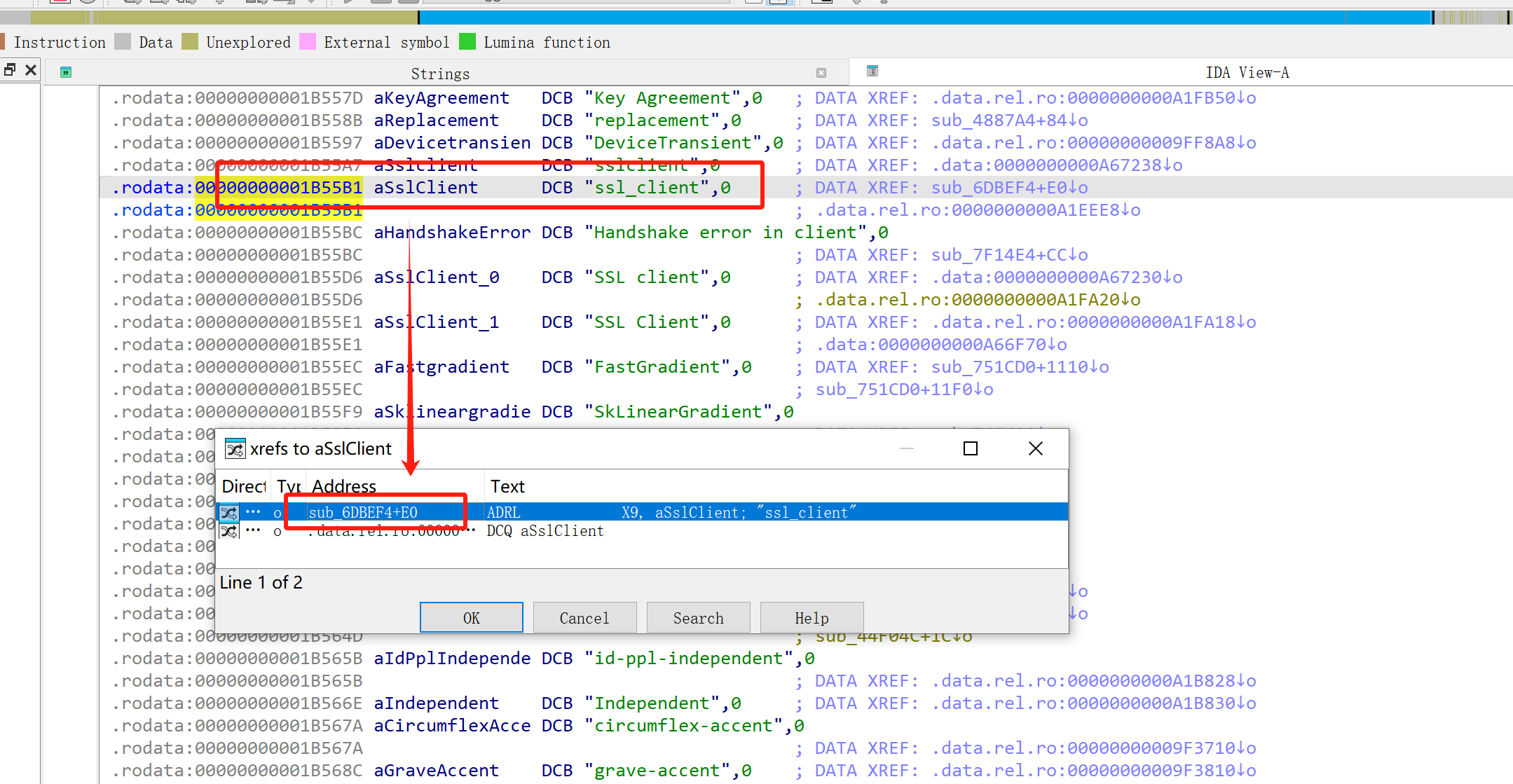Click the cross-reference icon on the .data.rel.ro row
This screenshot has width=1513, height=784.
tap(229, 531)
